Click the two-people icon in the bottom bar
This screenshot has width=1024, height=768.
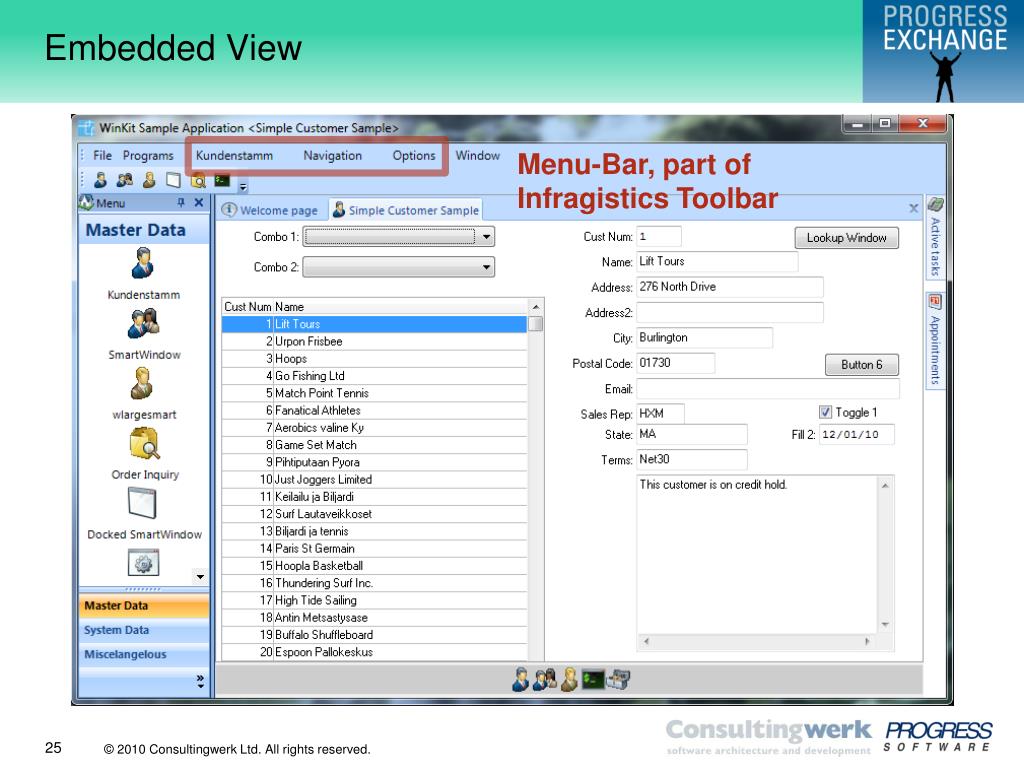tap(544, 680)
